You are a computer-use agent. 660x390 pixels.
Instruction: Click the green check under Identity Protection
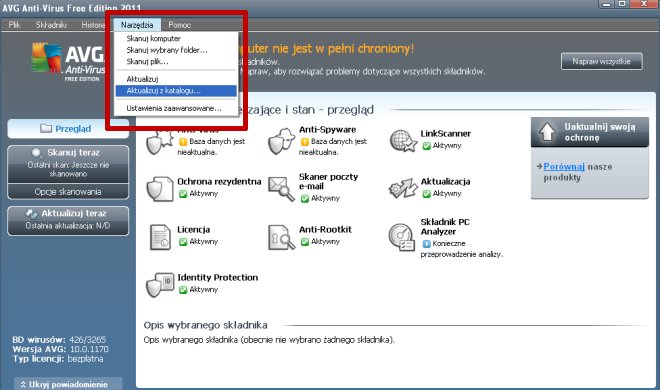(x=183, y=289)
